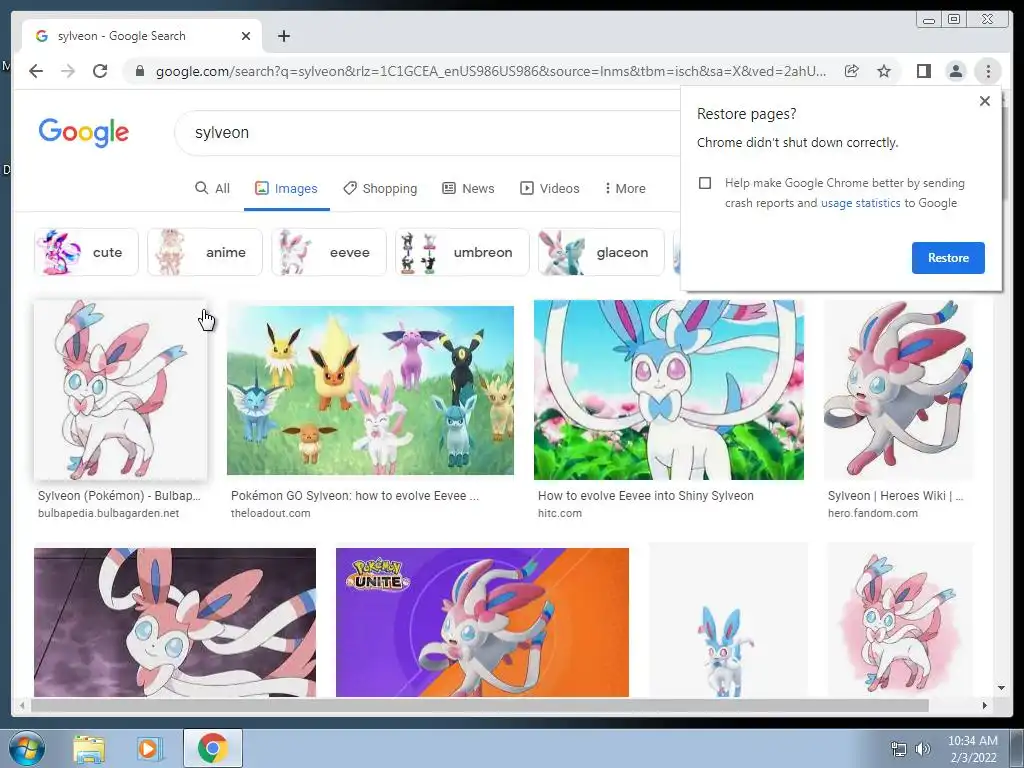The image size is (1024, 768).
Task: Filter images by umbreon chip
Action: click(x=462, y=252)
